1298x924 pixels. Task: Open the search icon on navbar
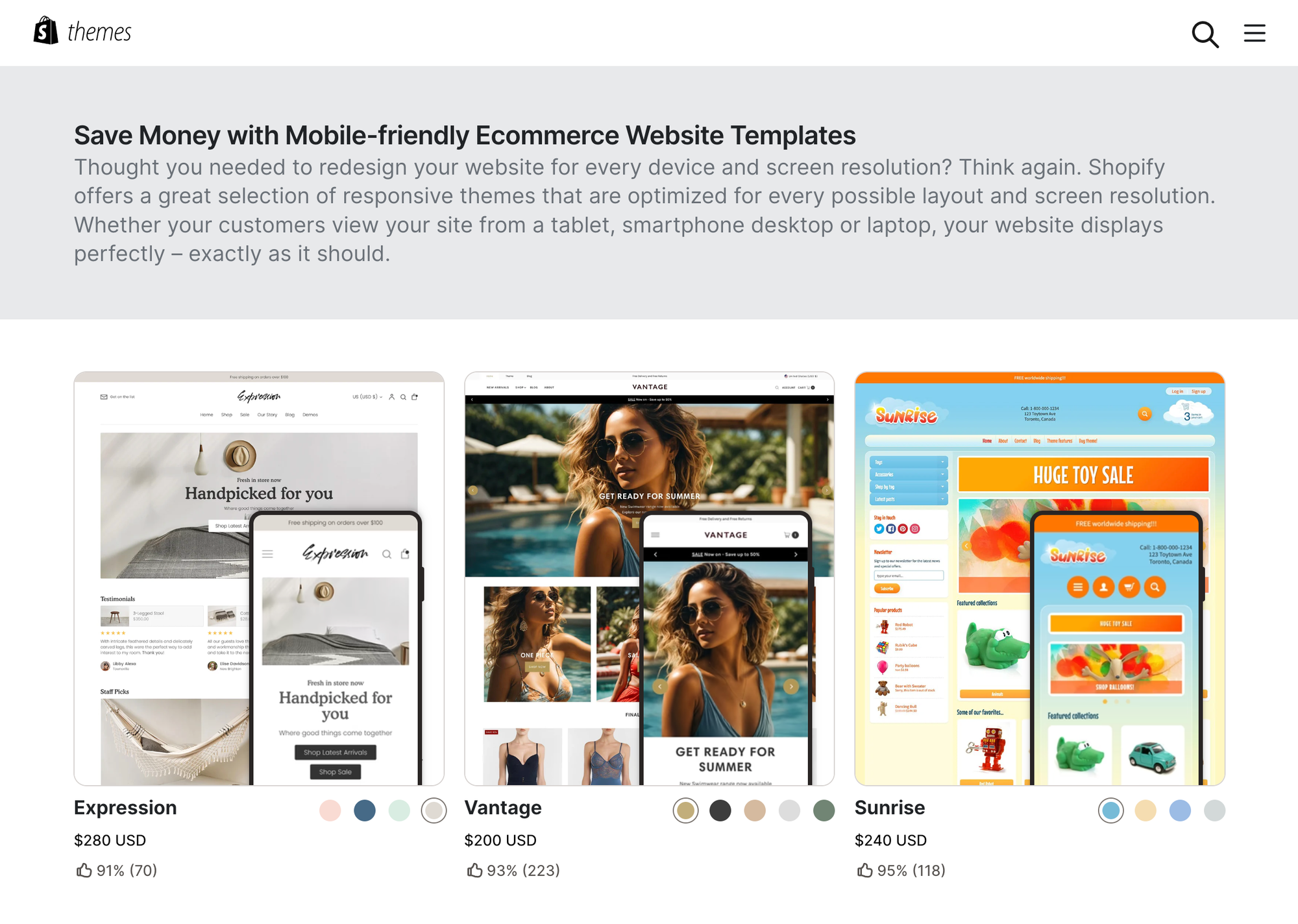[x=1205, y=32]
